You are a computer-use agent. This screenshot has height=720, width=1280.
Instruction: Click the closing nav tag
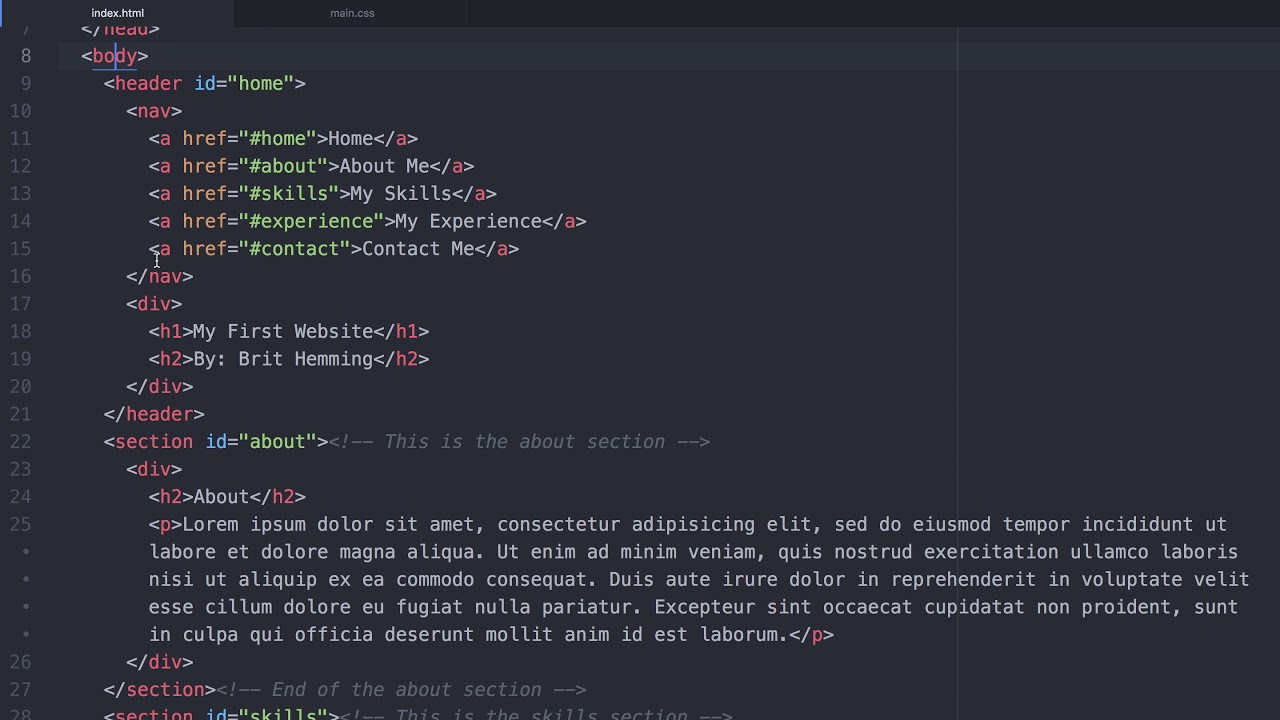160,277
